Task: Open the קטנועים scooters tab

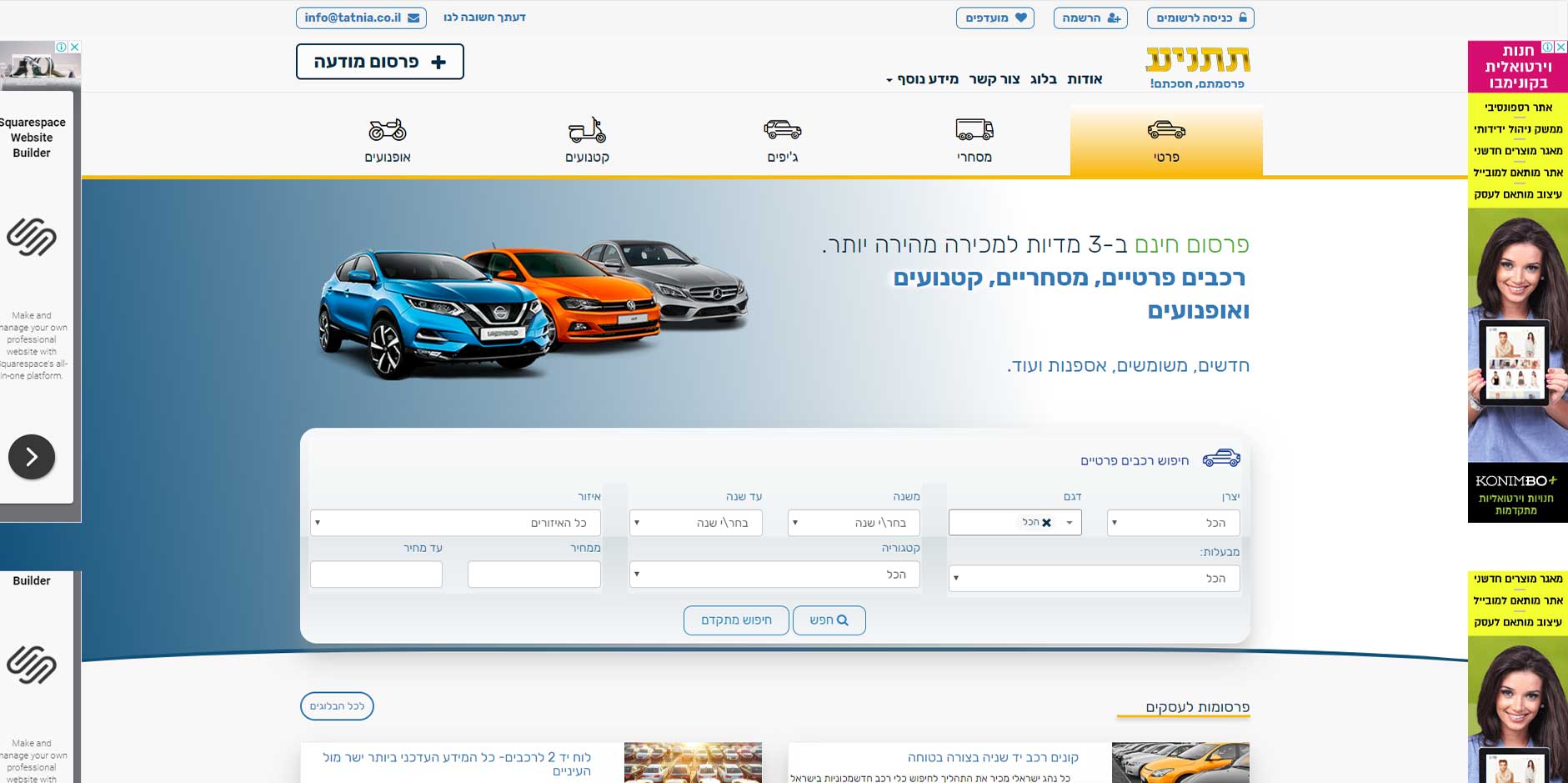Action: pyautogui.click(x=588, y=140)
